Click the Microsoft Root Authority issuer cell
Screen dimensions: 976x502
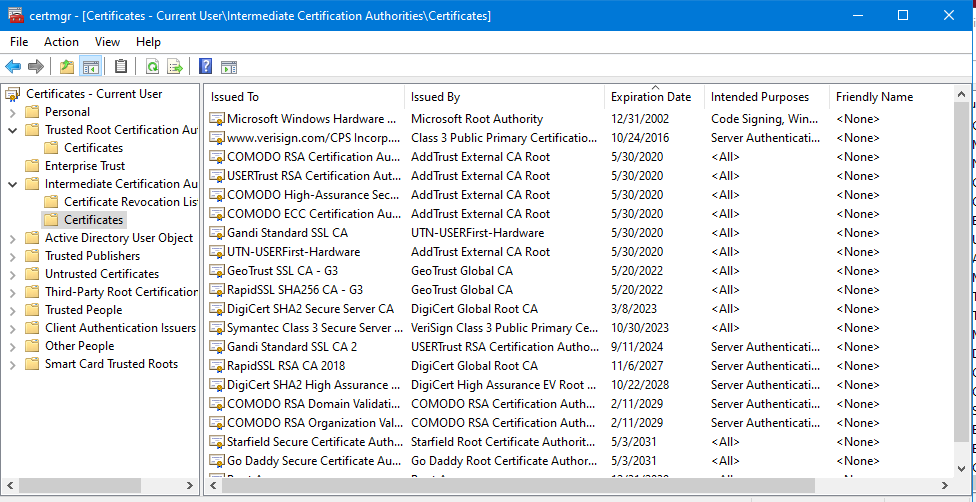coord(477,119)
